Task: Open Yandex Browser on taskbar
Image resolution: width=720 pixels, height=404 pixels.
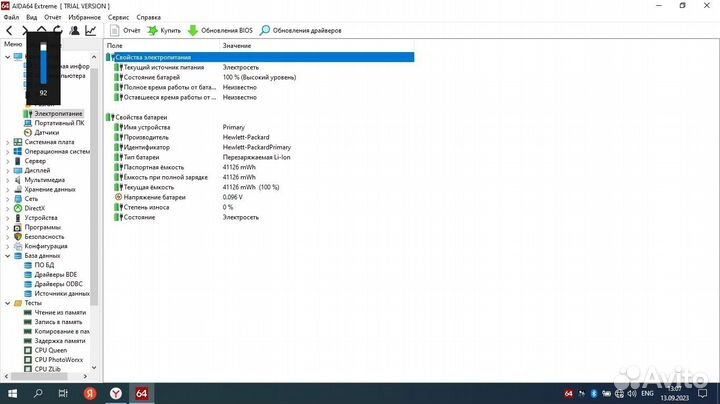Action: point(116,393)
